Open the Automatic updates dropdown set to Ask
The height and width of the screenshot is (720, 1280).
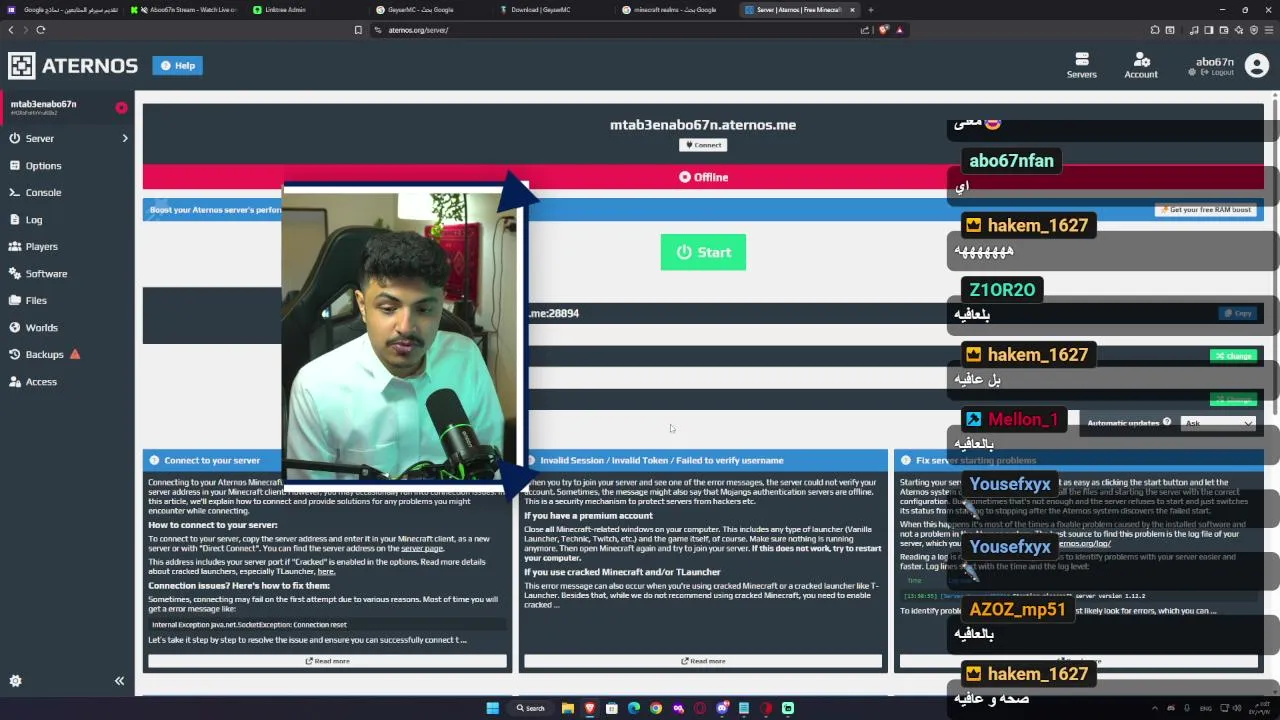coord(1218,423)
